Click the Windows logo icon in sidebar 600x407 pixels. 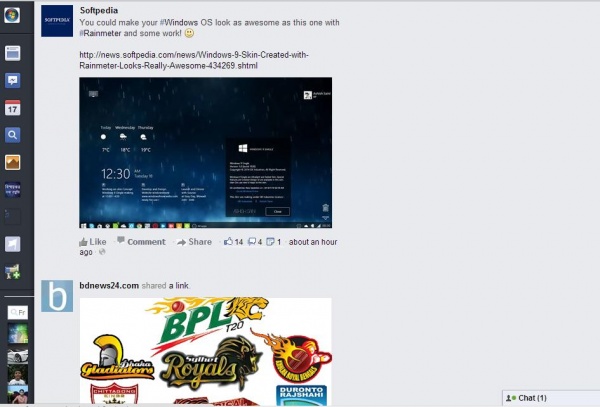(12, 15)
